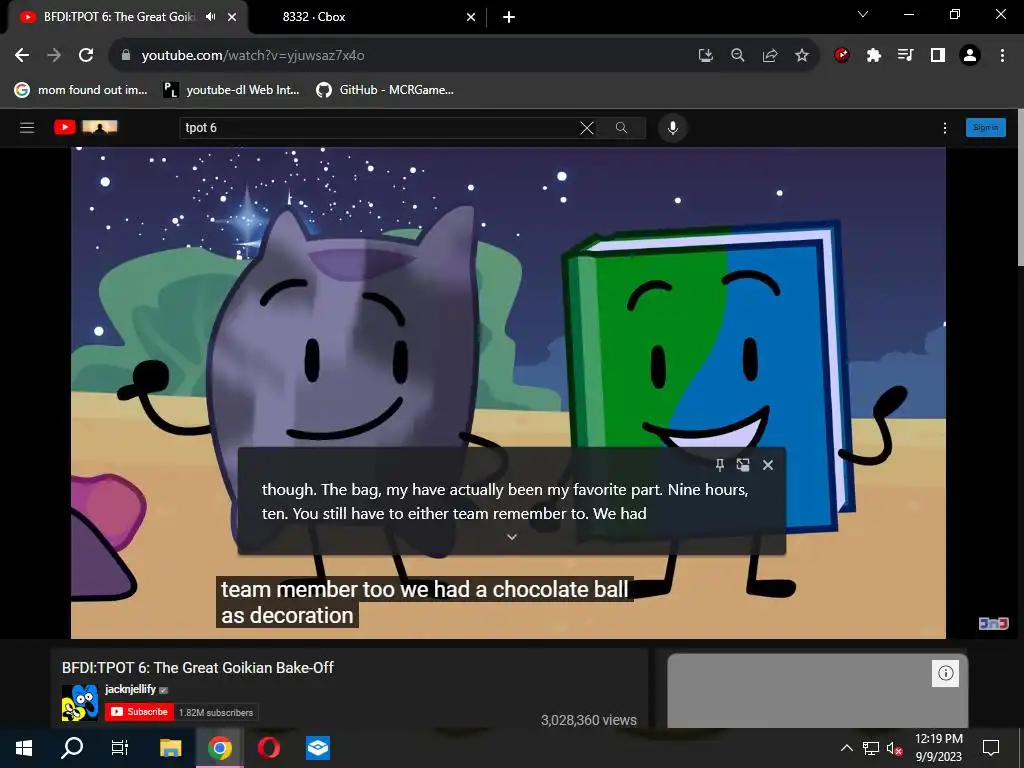This screenshot has width=1024, height=768.
Task: Close the live caption box
Action: (x=768, y=465)
